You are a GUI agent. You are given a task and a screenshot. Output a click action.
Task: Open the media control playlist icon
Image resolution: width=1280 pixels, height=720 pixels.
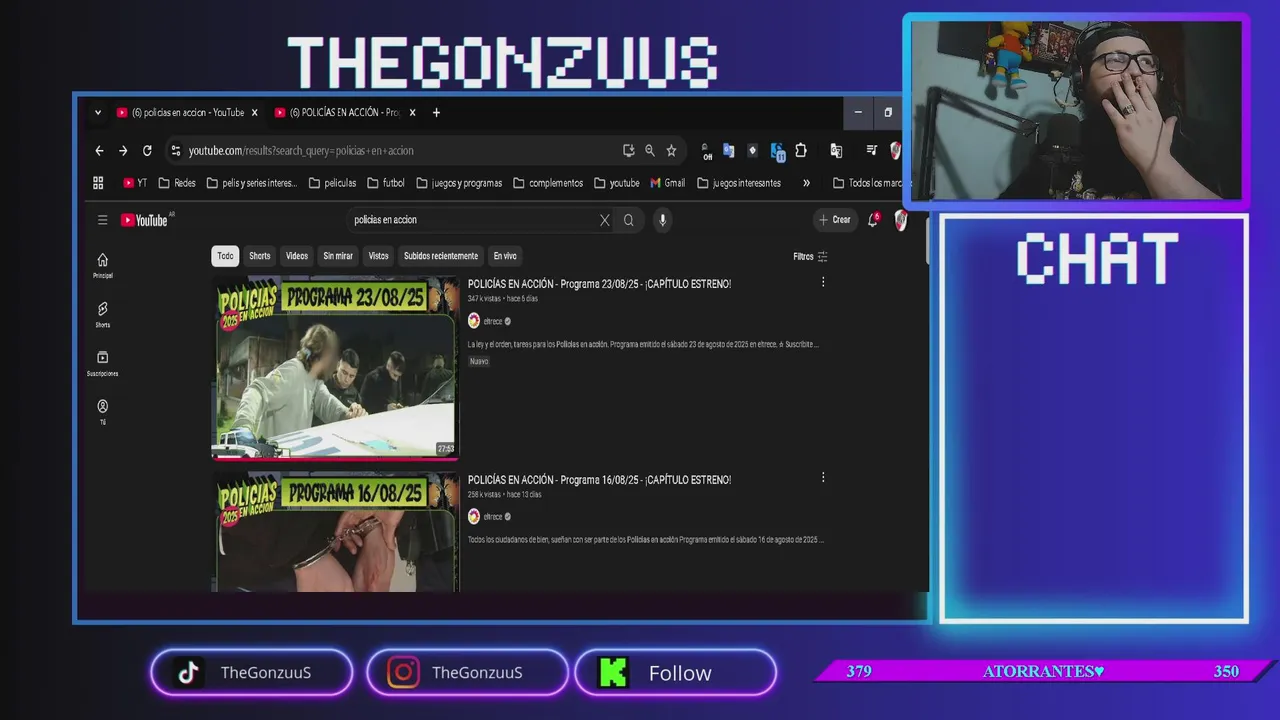coord(872,151)
